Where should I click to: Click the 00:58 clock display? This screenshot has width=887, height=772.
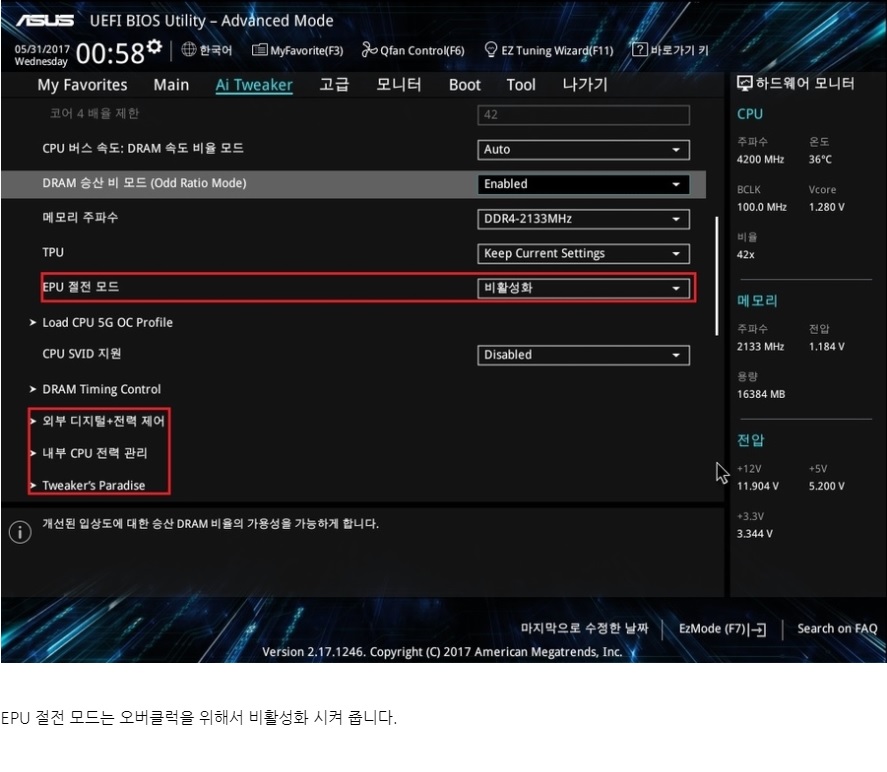pyautogui.click(x=110, y=53)
